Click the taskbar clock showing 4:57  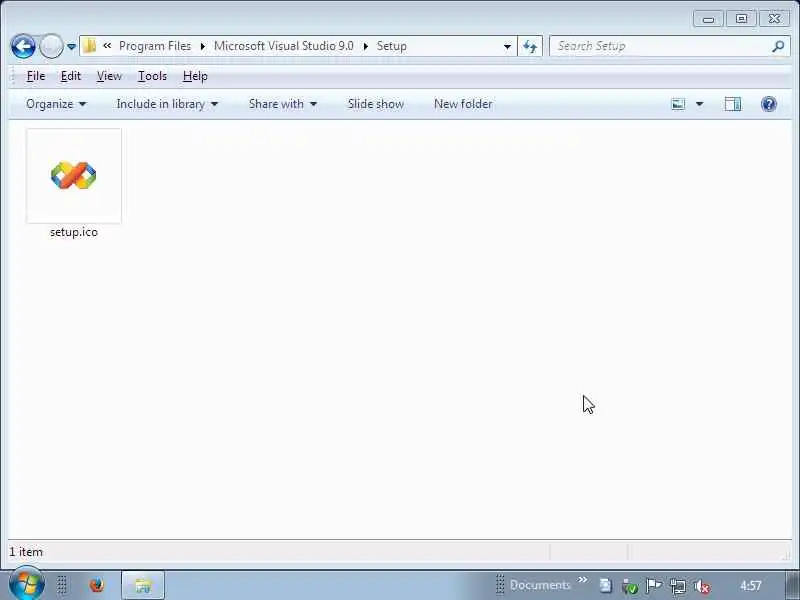click(751, 585)
